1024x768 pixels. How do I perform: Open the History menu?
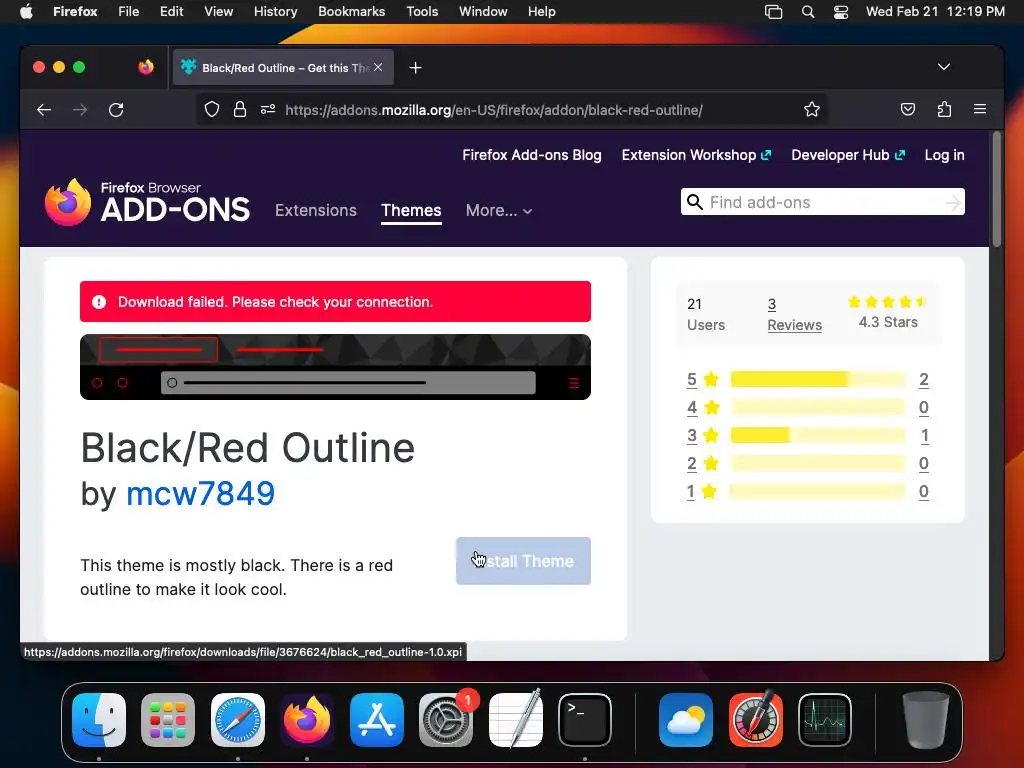coord(276,12)
